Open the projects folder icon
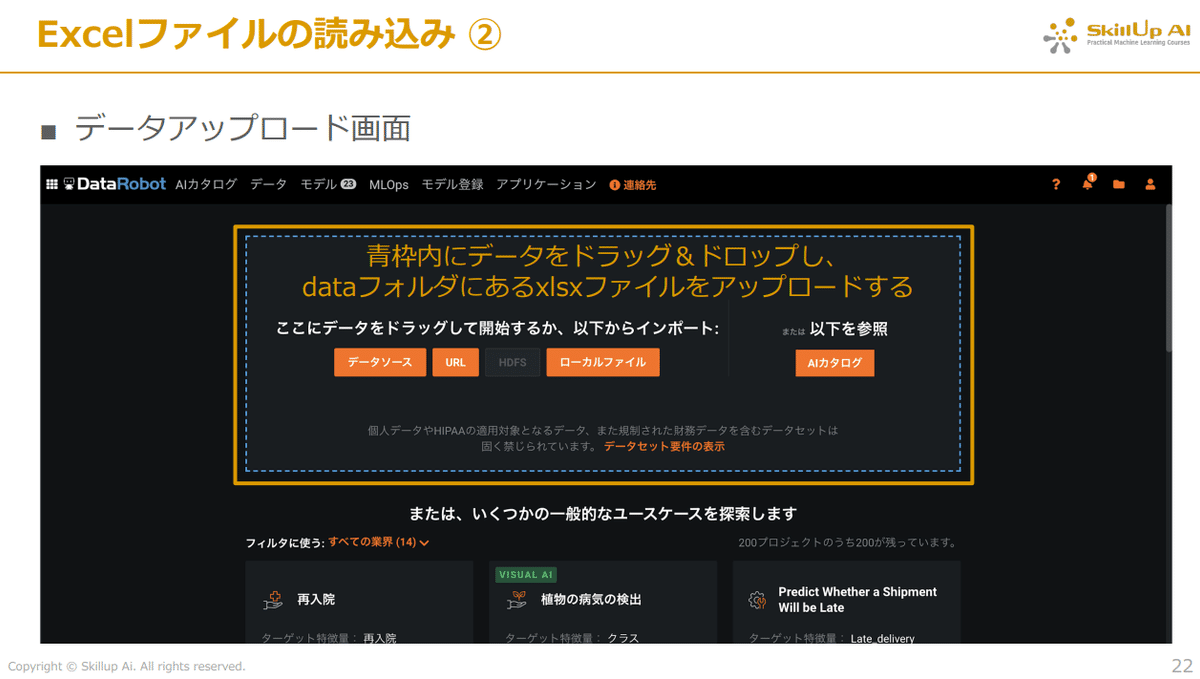Image resolution: width=1200 pixels, height=679 pixels. tap(1118, 185)
